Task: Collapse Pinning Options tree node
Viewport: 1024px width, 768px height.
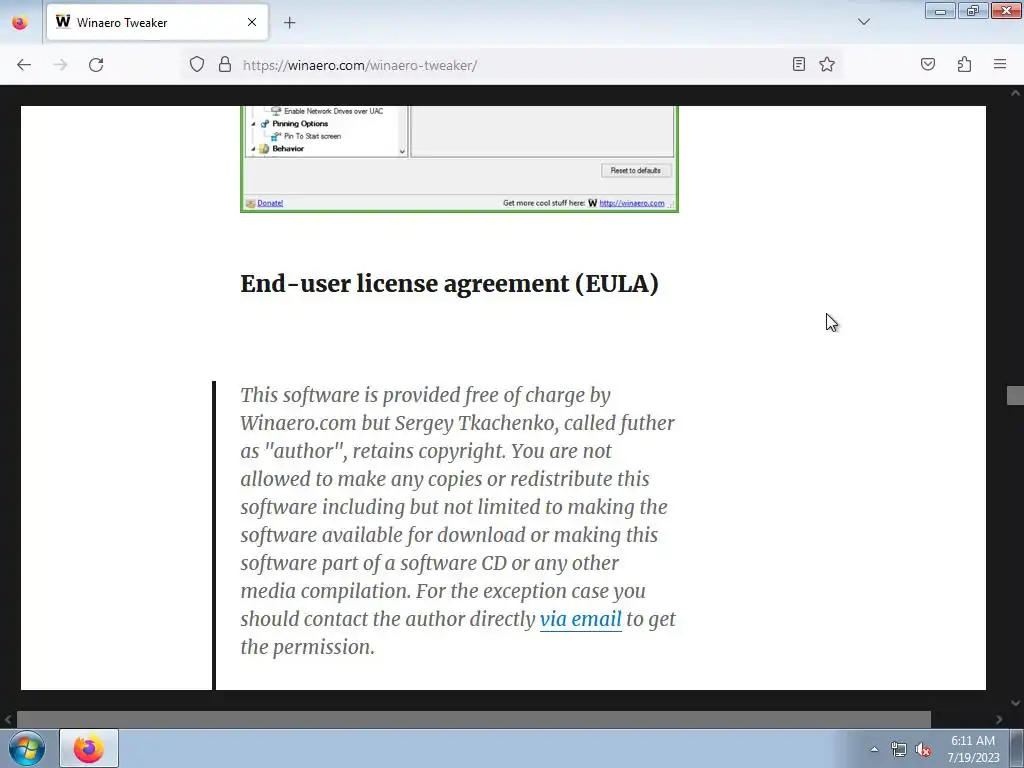Action: 253,123
